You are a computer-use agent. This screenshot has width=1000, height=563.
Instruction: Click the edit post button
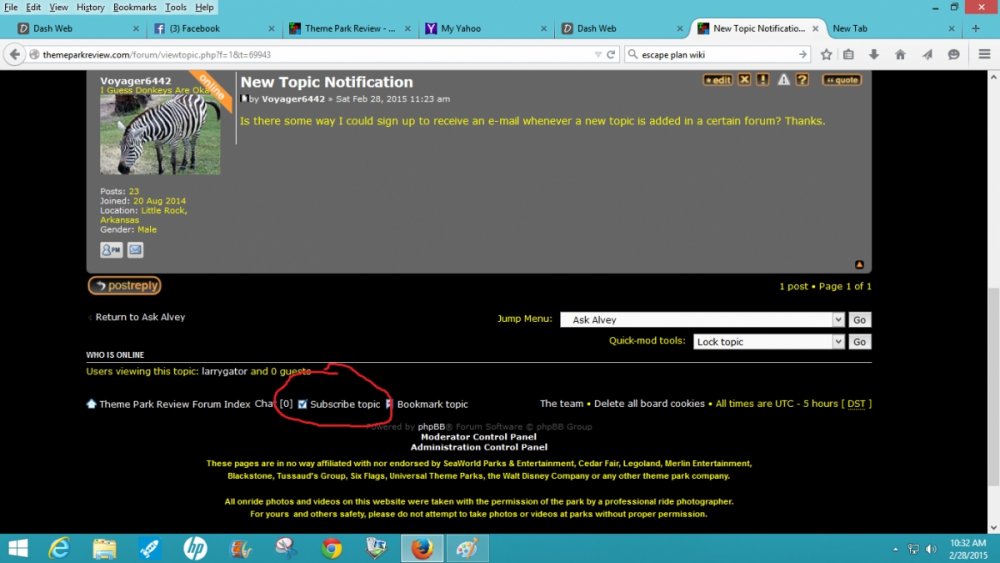point(717,80)
